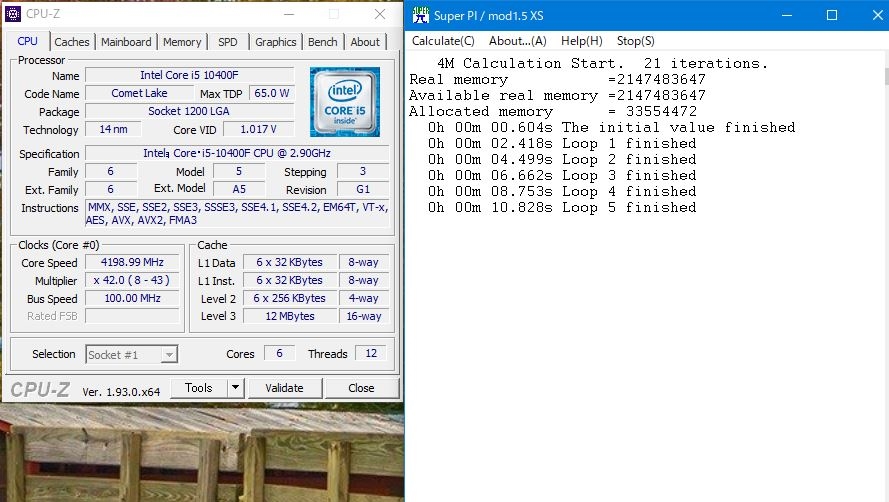Click the Technology value 14 nm
889x502 pixels.
[113, 129]
